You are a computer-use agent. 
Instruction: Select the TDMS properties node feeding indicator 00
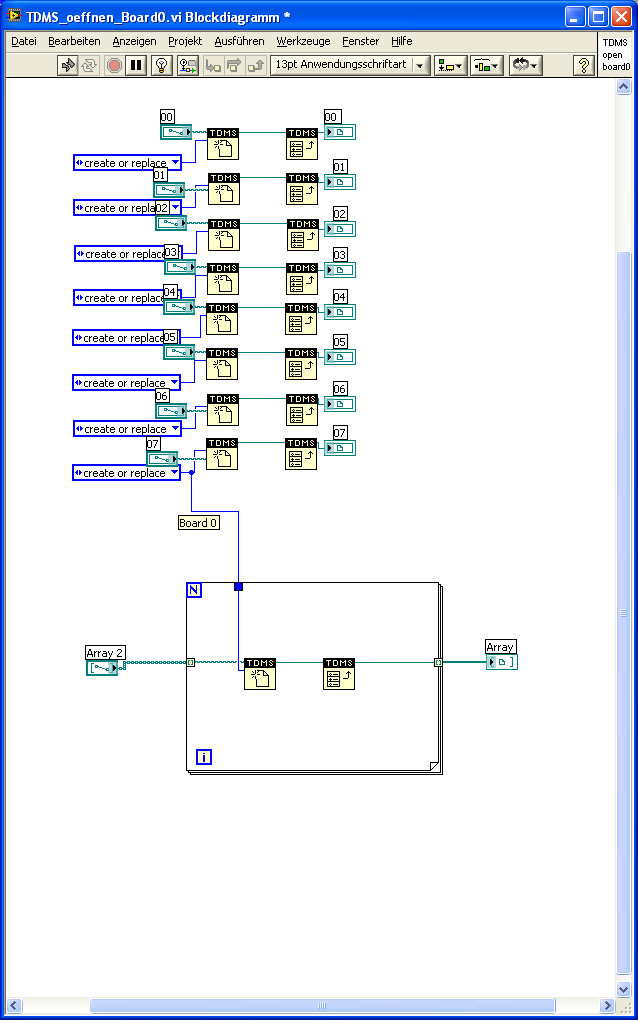302,144
